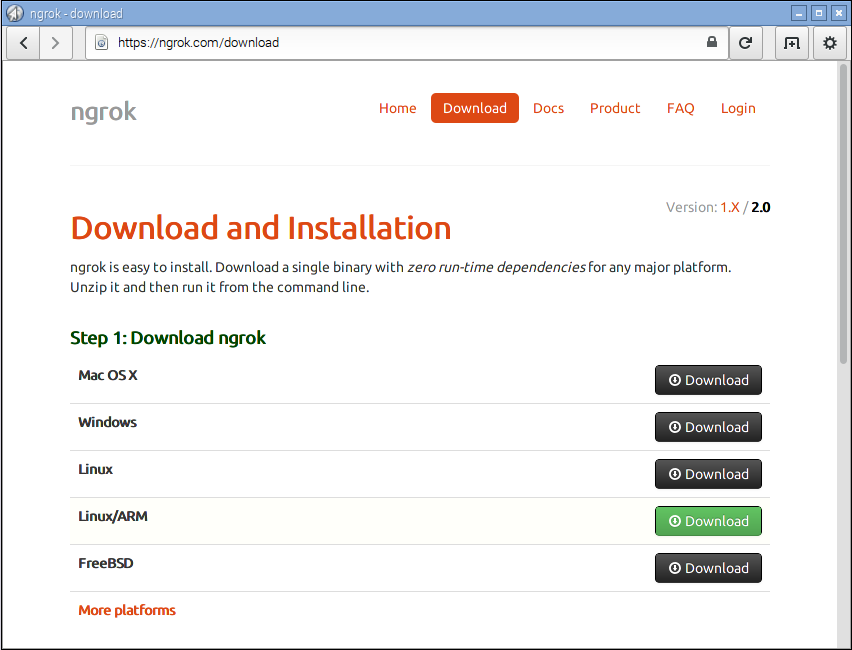Click the 'FreeBSD' platform label
This screenshot has width=852, height=650.
(x=105, y=563)
